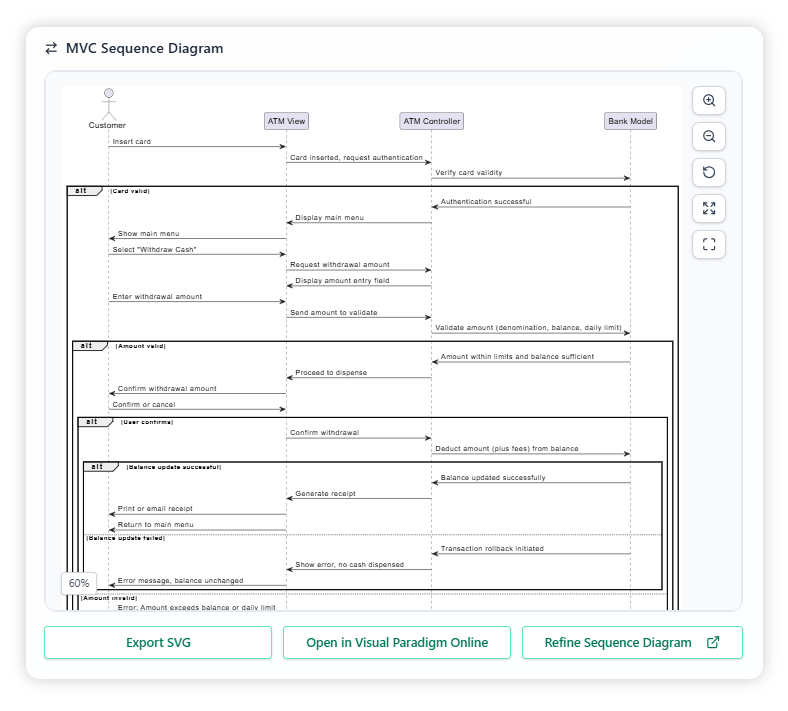Reset the diagram view with rotate icon
The width and height of the screenshot is (788, 711).
coord(709,173)
